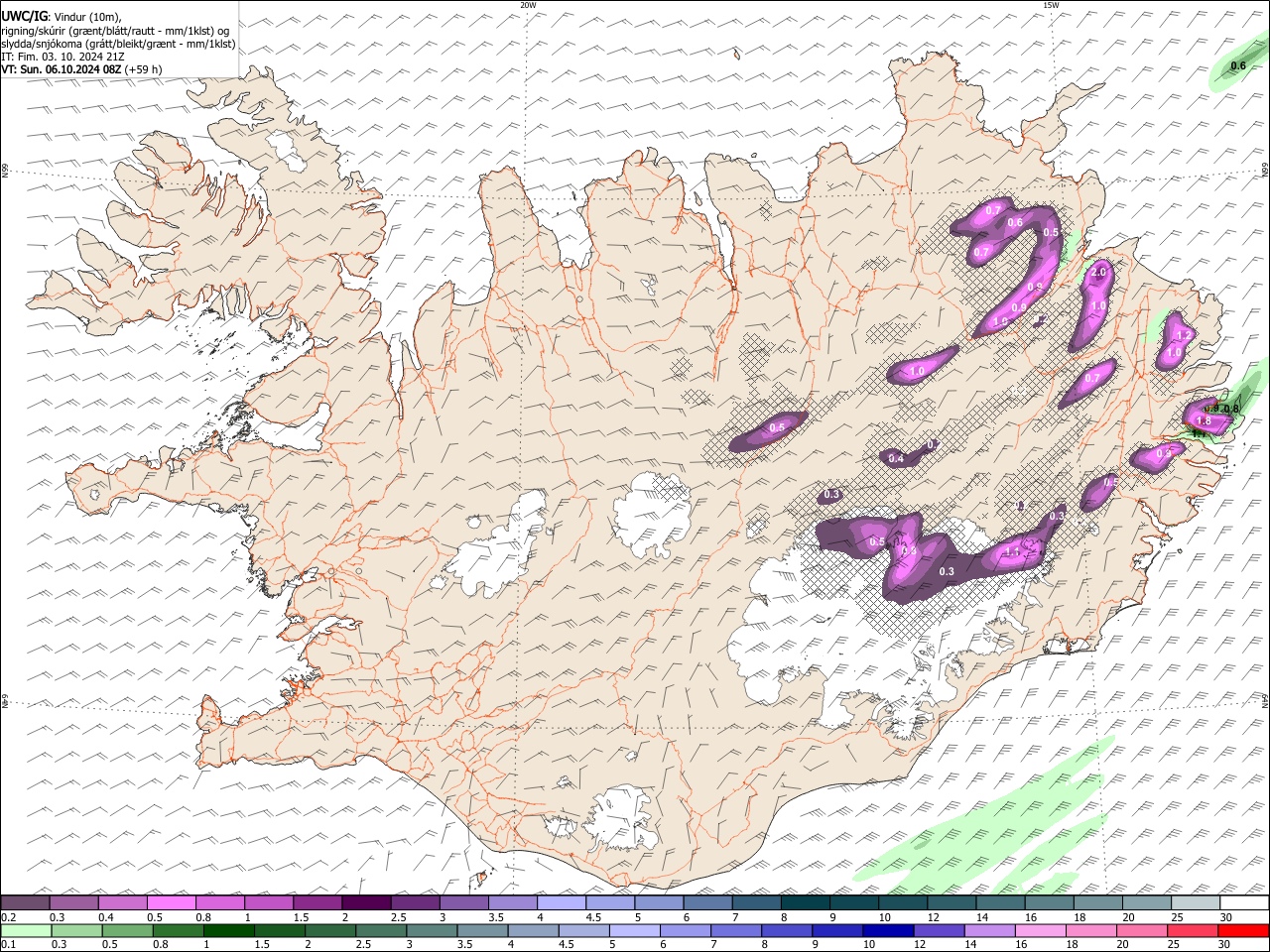Select the palest green lower legend swatch at 0.1

click(x=27, y=930)
